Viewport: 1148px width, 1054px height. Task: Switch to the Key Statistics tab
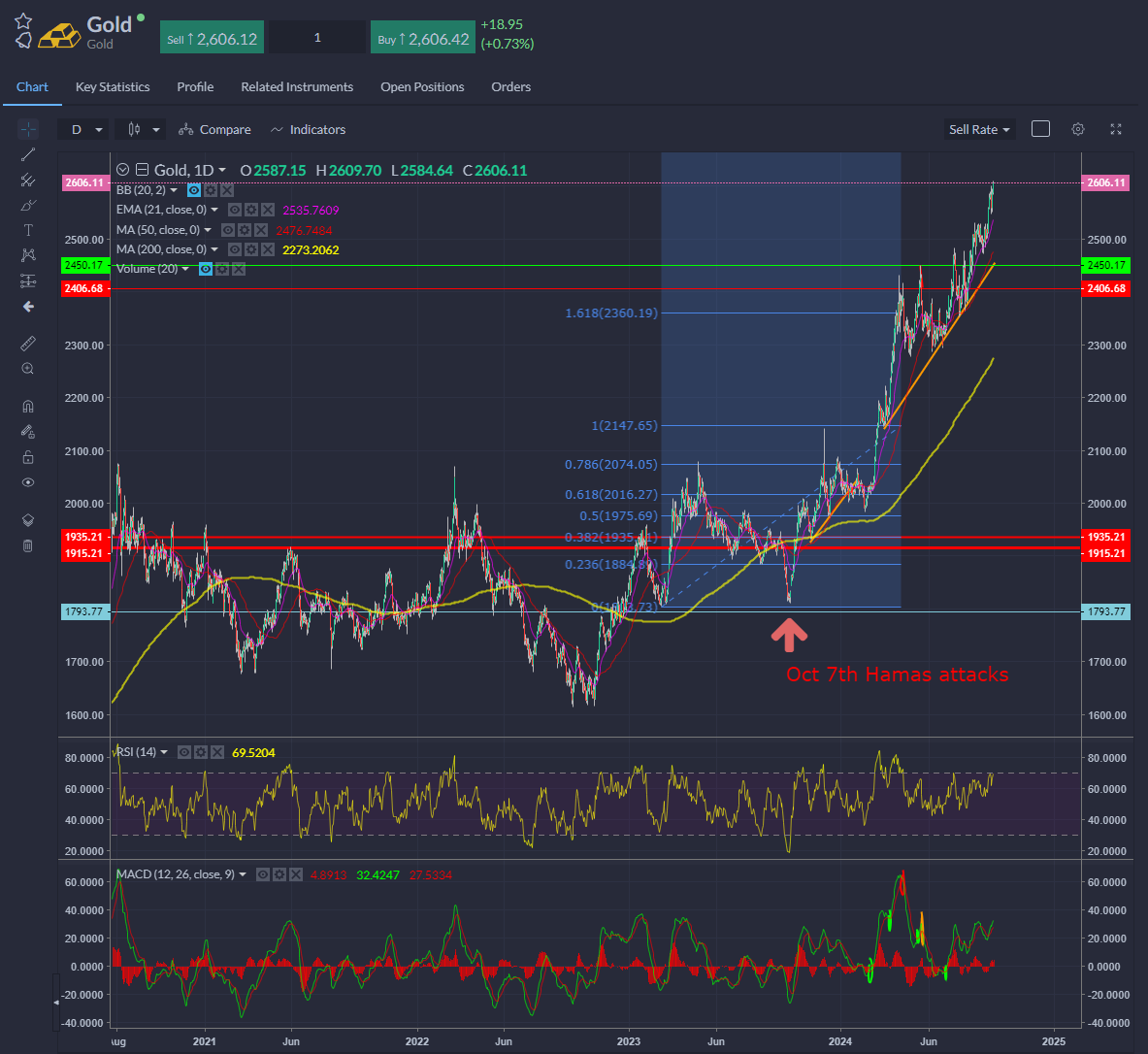click(x=113, y=87)
